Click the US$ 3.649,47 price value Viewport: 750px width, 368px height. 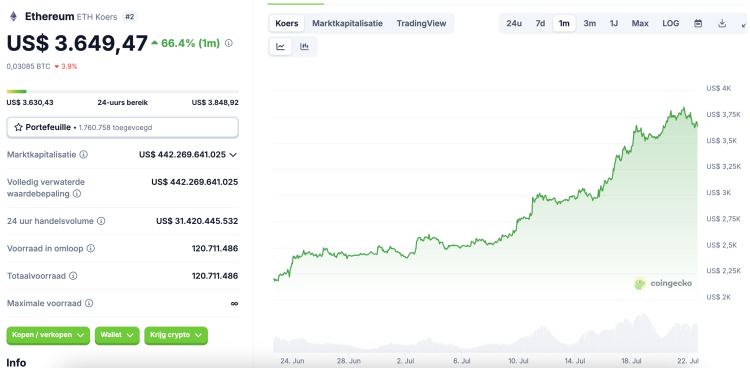coord(77,44)
